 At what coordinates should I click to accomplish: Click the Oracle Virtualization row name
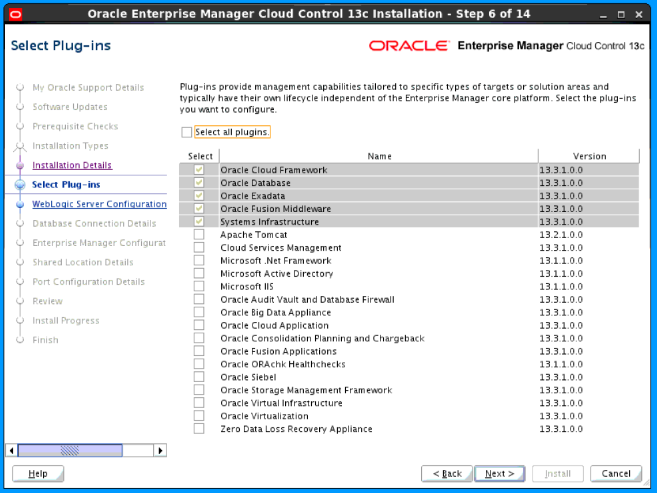pos(264,416)
